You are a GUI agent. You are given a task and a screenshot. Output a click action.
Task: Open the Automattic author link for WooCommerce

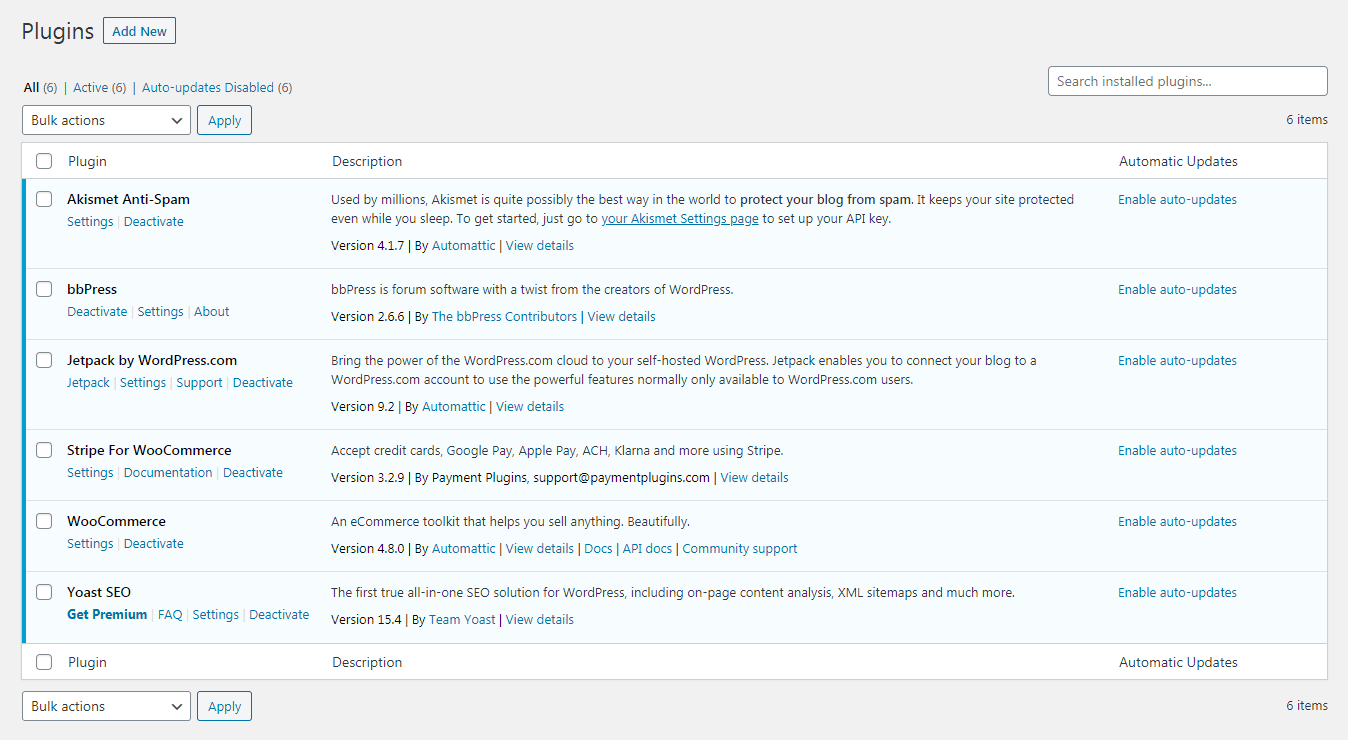464,548
